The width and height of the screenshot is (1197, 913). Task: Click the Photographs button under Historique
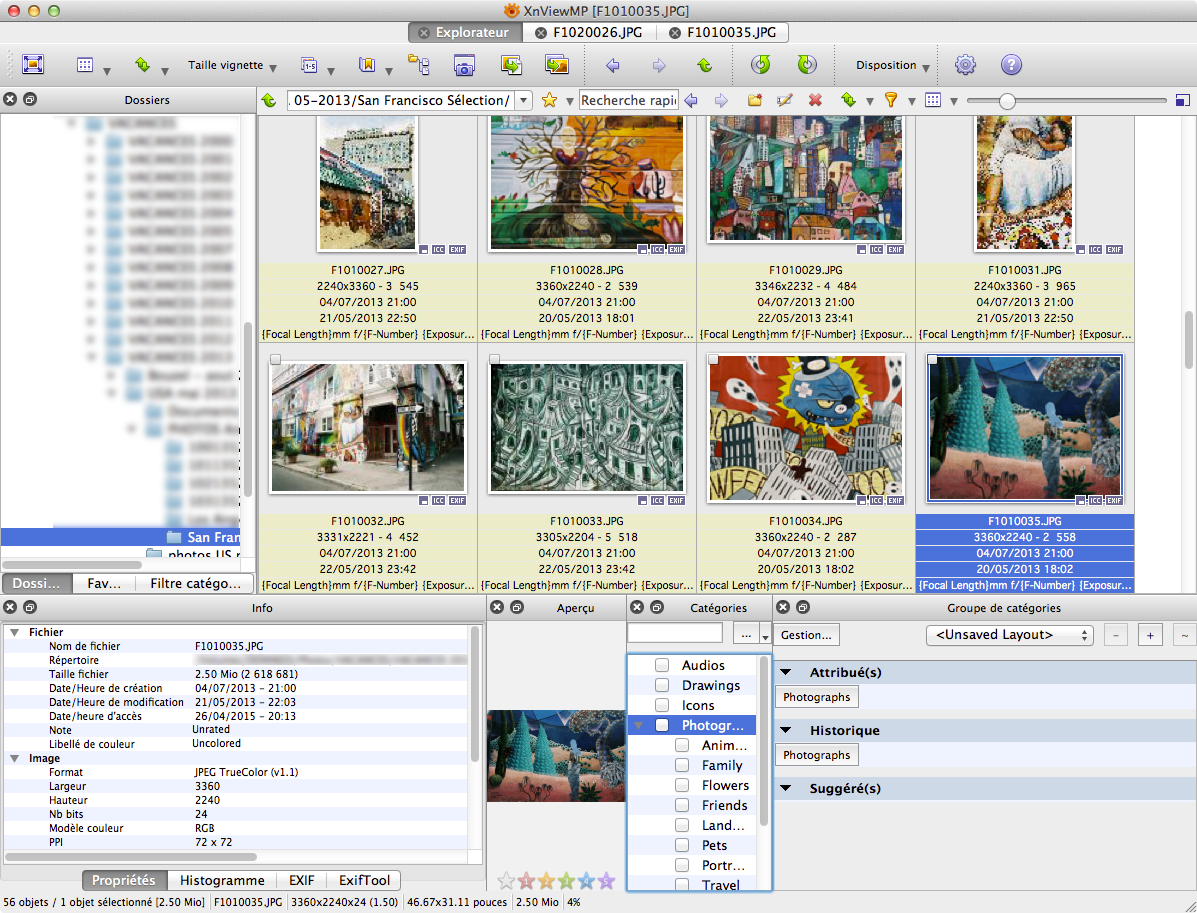(816, 755)
